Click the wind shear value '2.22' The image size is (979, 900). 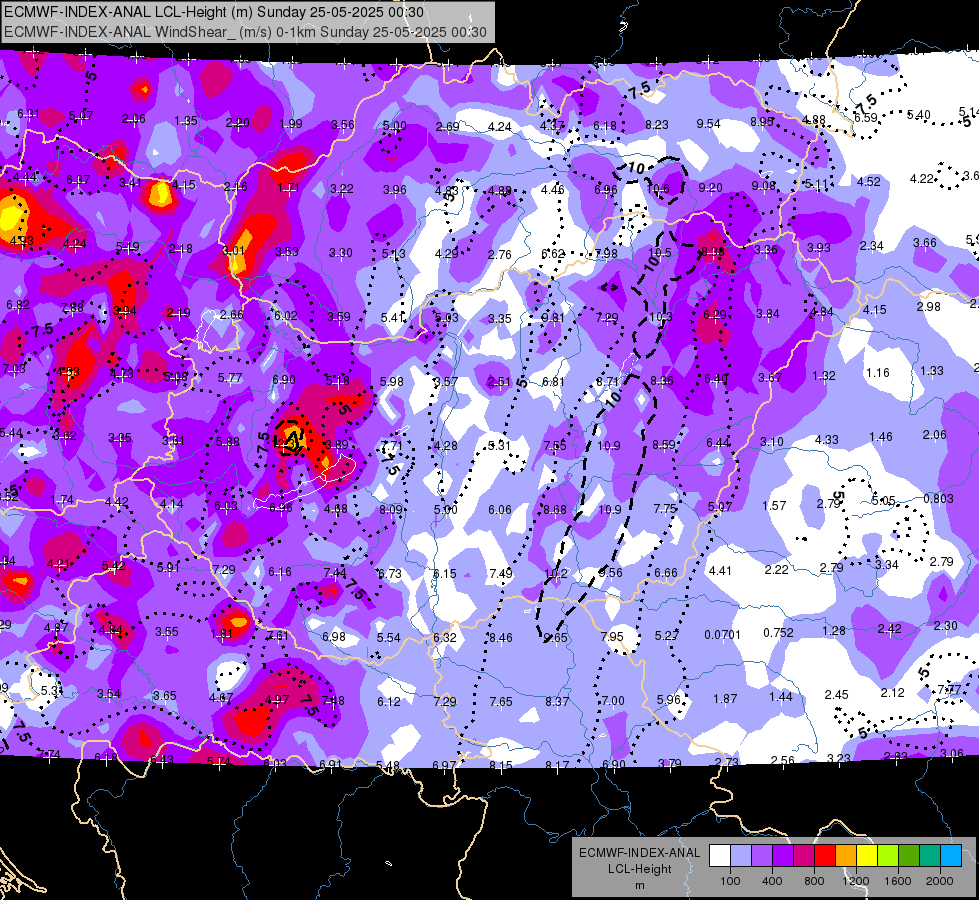777,570
